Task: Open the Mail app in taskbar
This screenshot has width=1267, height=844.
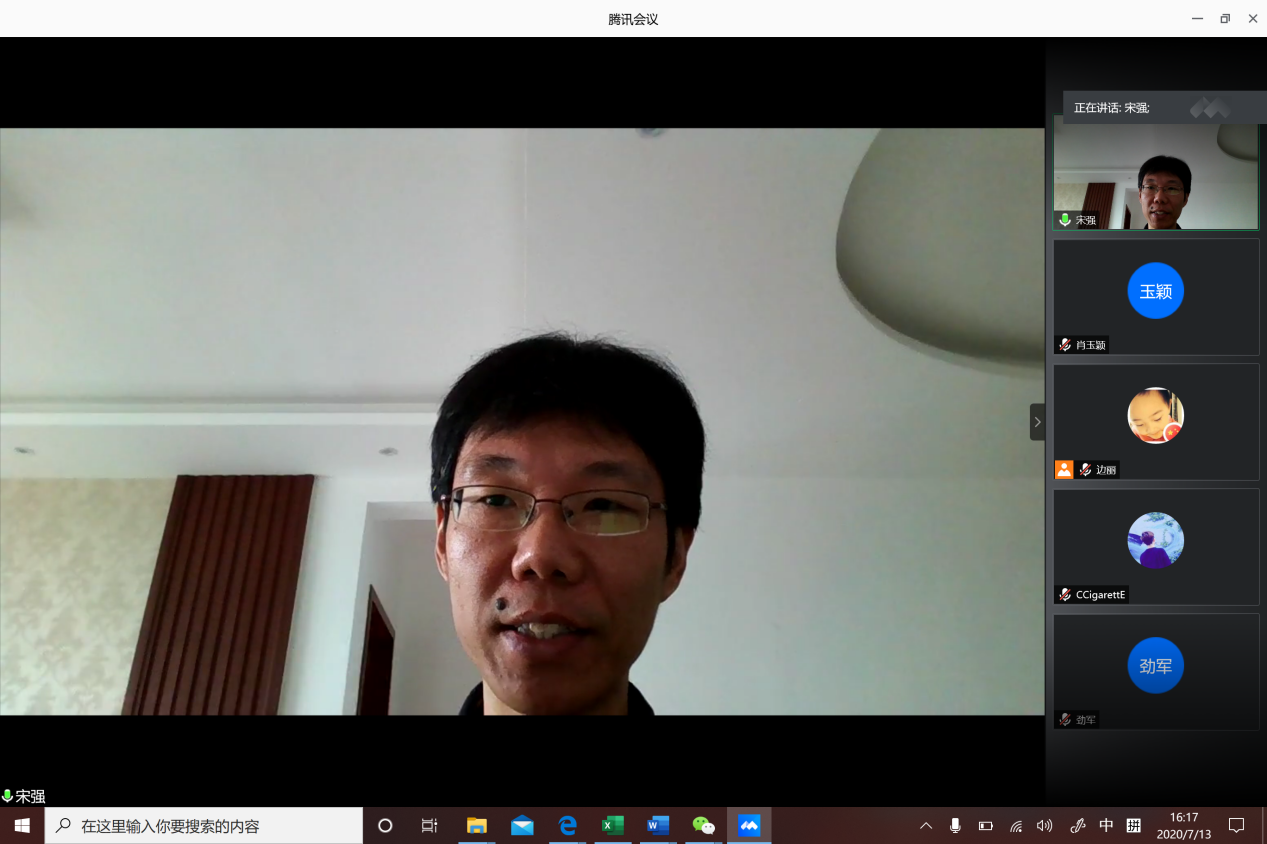Action: pos(522,826)
